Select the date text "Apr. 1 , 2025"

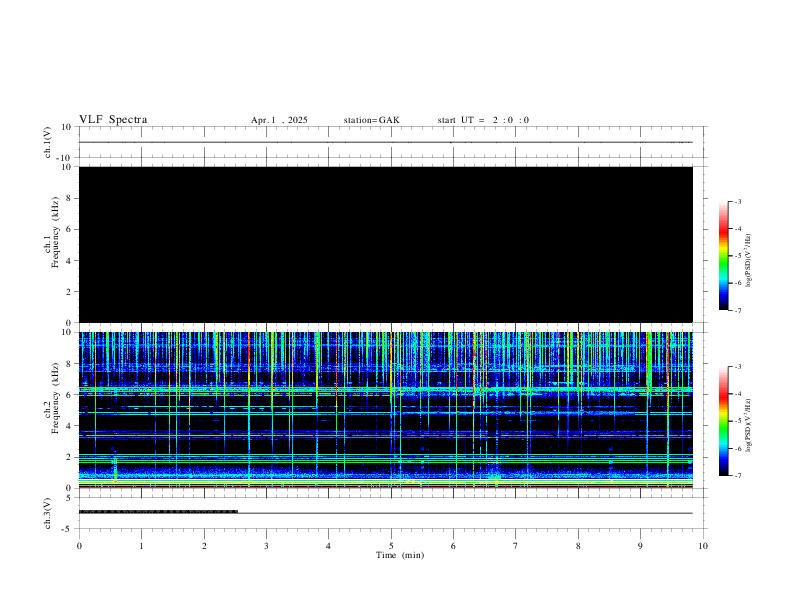point(279,120)
